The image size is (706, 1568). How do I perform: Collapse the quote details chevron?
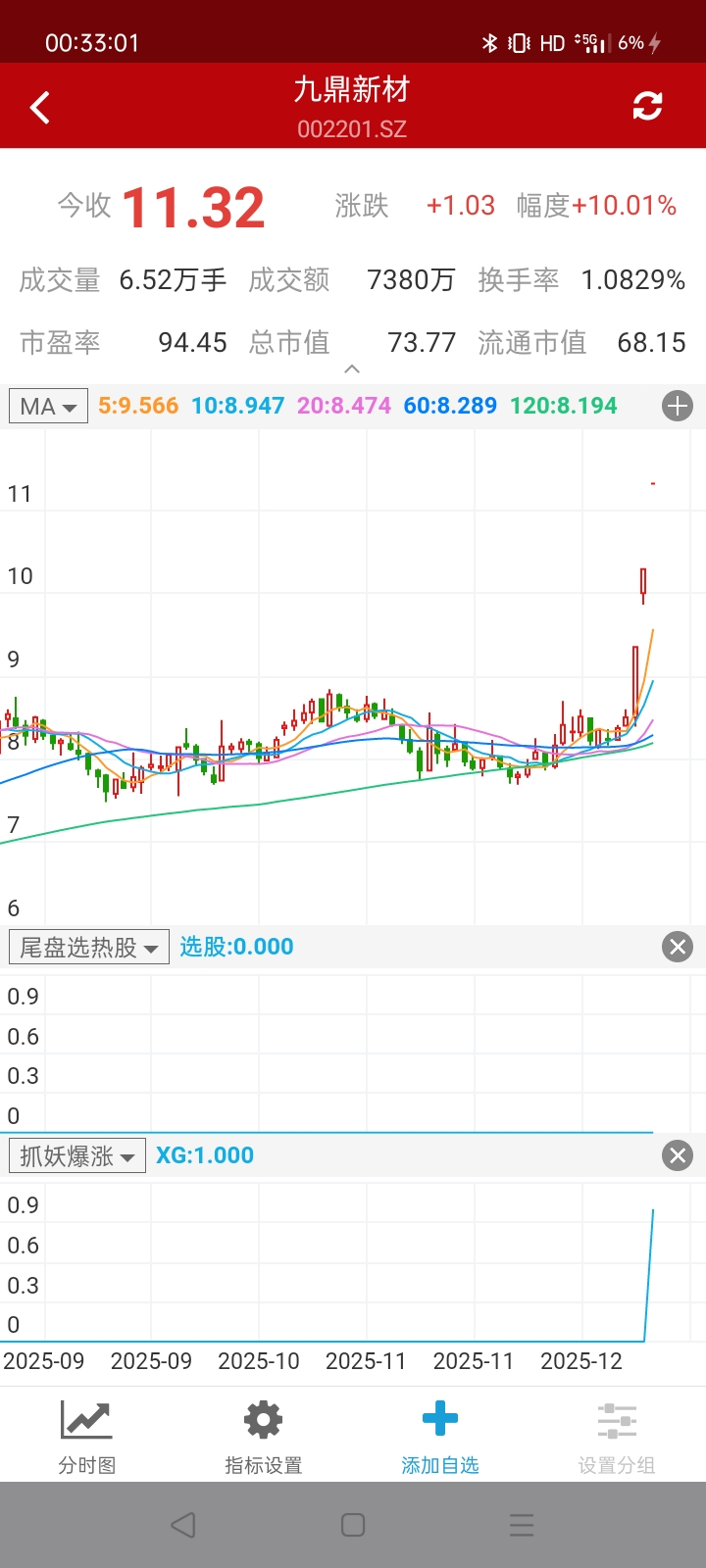point(352,369)
